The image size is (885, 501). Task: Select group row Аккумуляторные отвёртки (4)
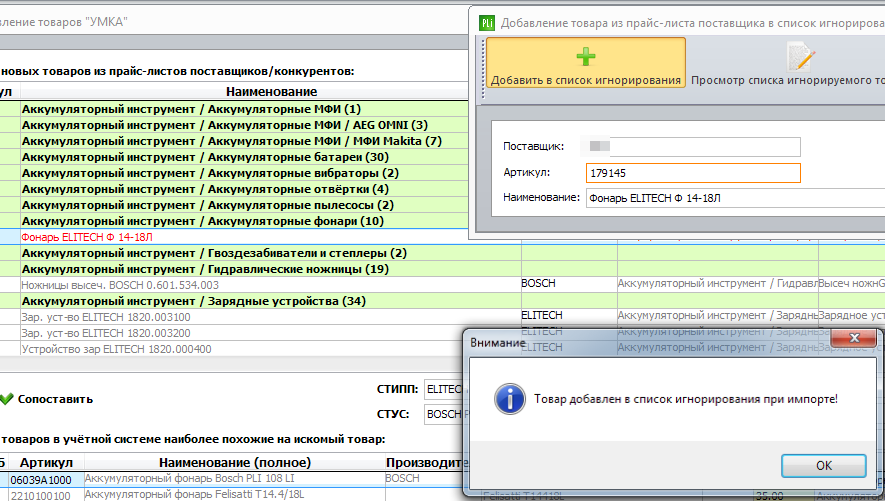point(234,189)
